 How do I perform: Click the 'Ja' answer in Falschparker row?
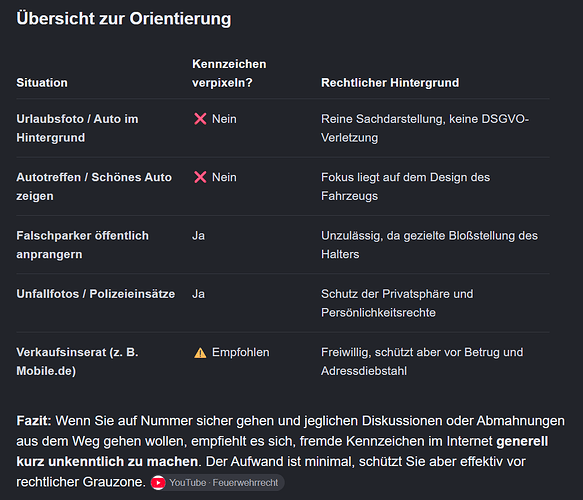point(198,236)
